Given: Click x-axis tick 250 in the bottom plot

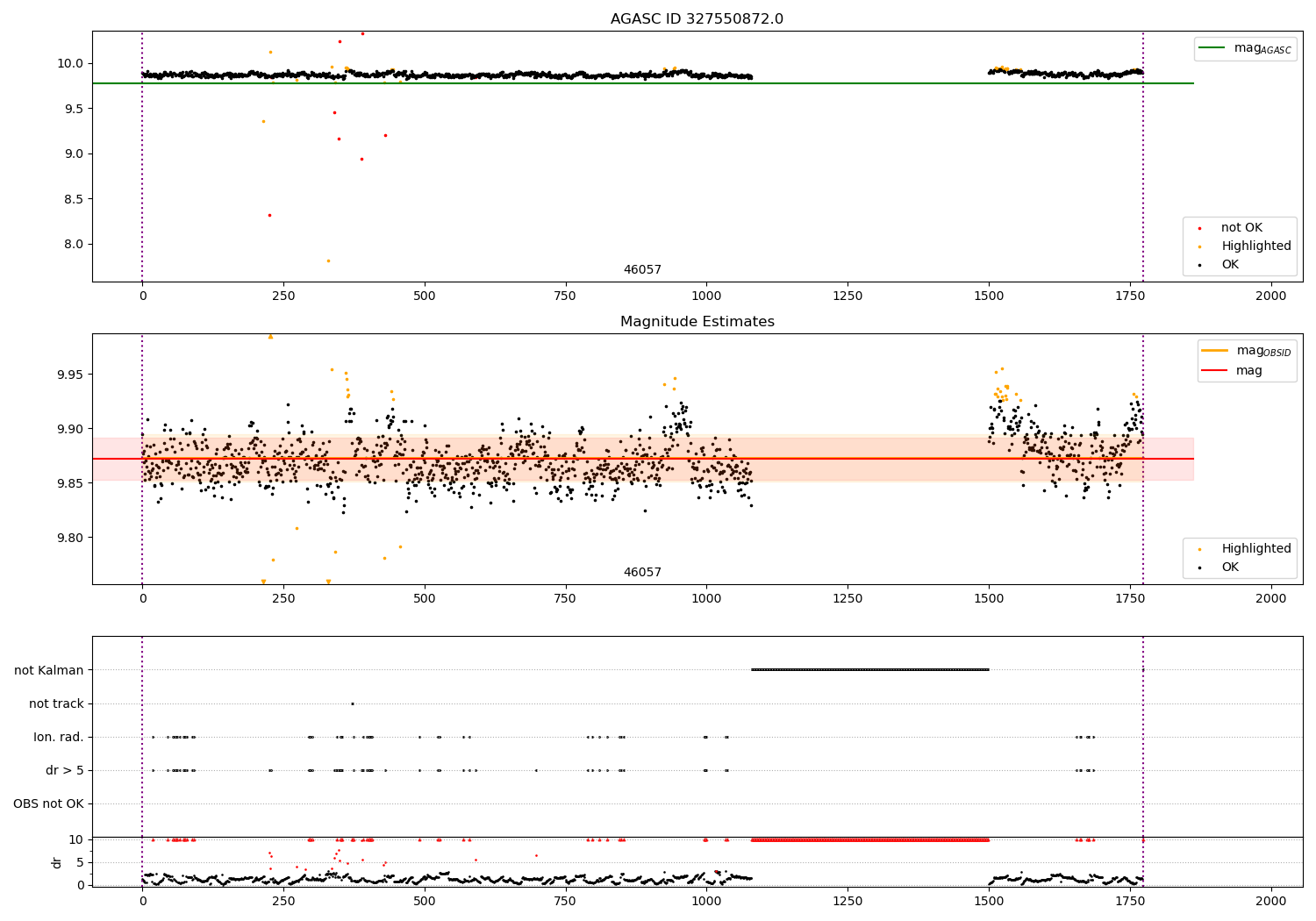Looking at the screenshot, I should click(x=283, y=902).
